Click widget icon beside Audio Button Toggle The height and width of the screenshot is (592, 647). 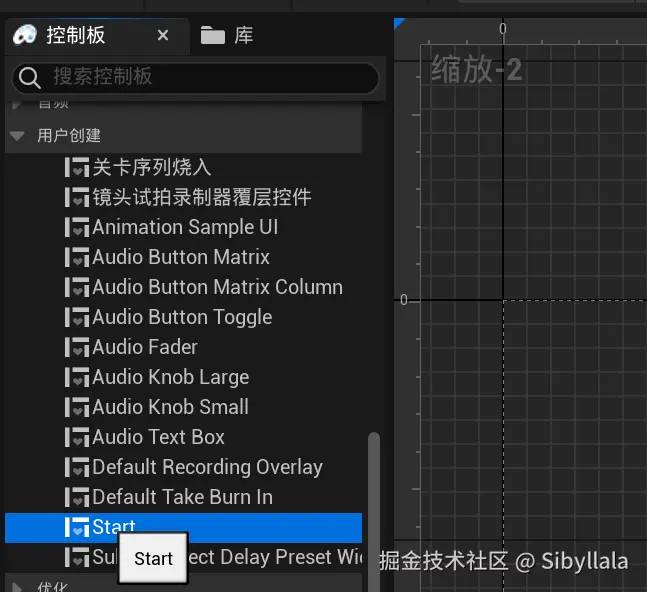coord(77,317)
